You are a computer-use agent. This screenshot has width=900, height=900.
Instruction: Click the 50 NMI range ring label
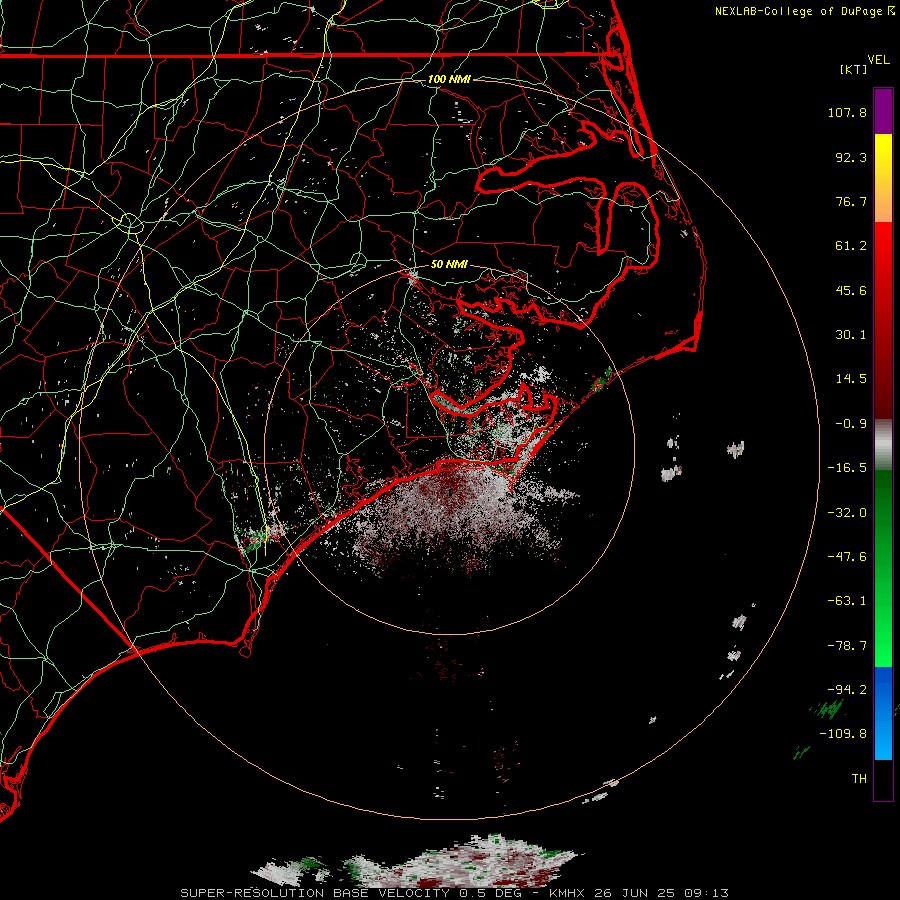(x=449, y=265)
